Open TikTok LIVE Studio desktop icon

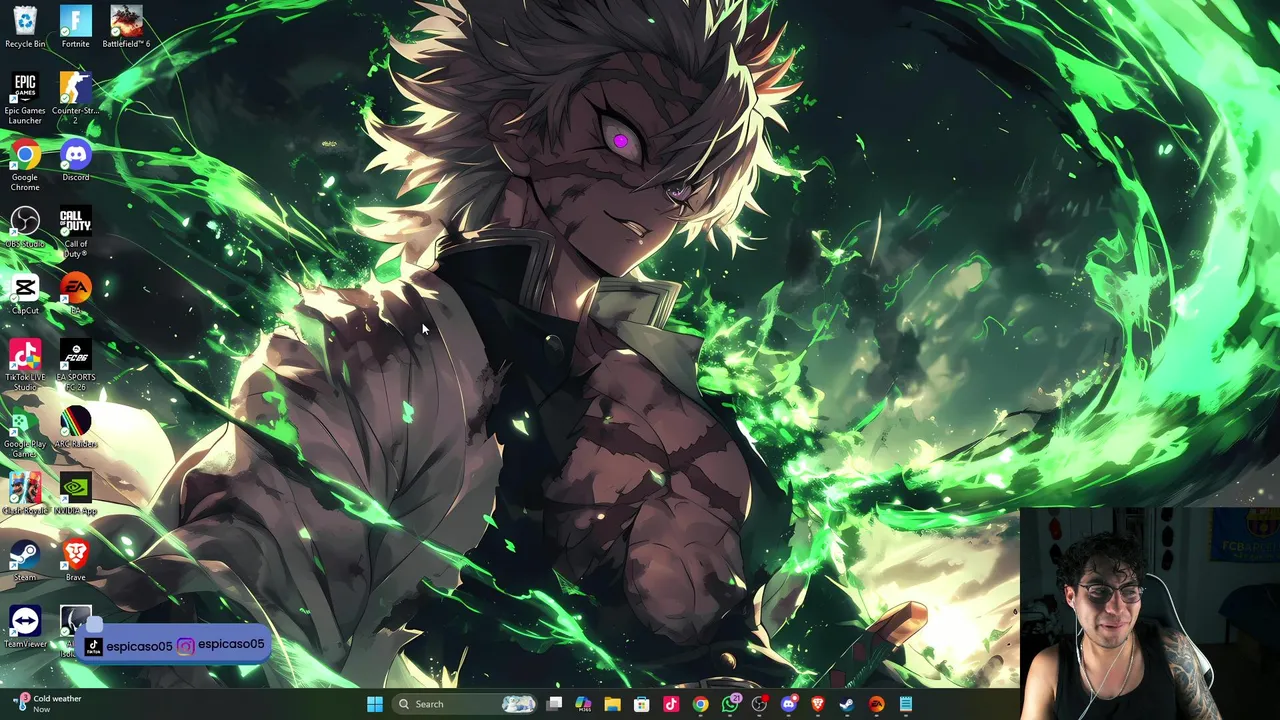pos(25,365)
